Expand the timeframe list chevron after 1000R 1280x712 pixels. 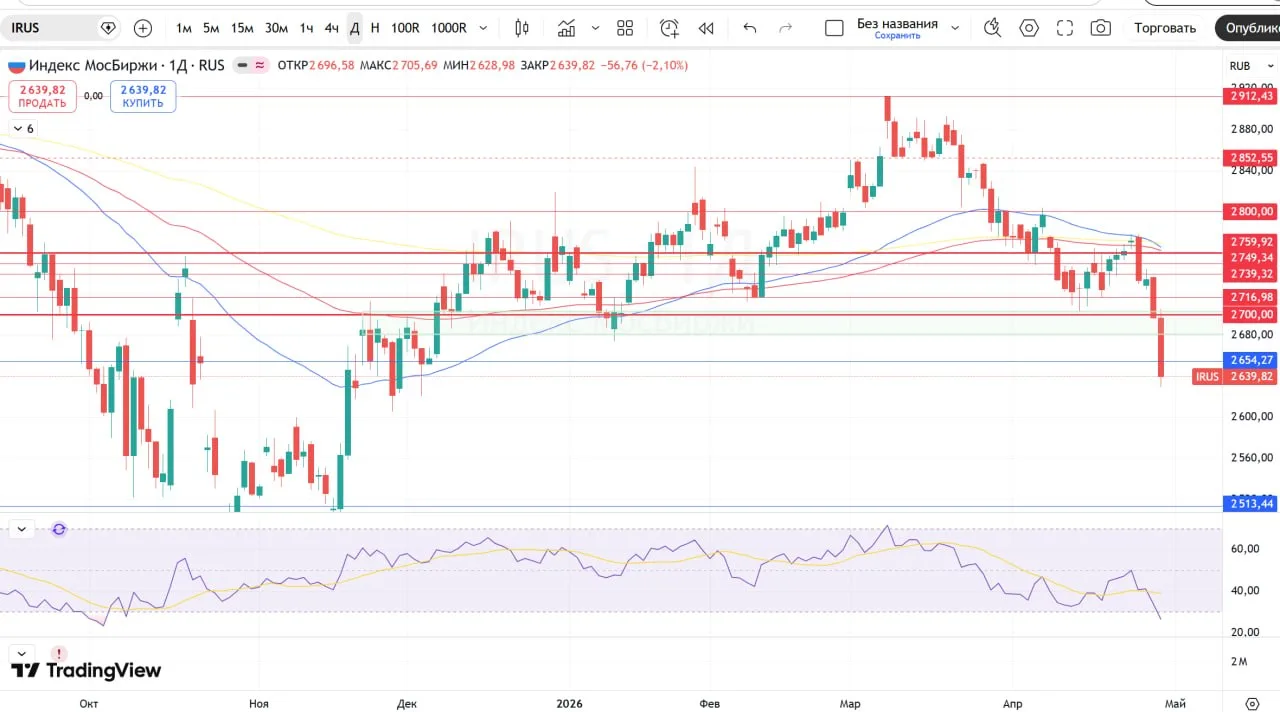click(484, 28)
